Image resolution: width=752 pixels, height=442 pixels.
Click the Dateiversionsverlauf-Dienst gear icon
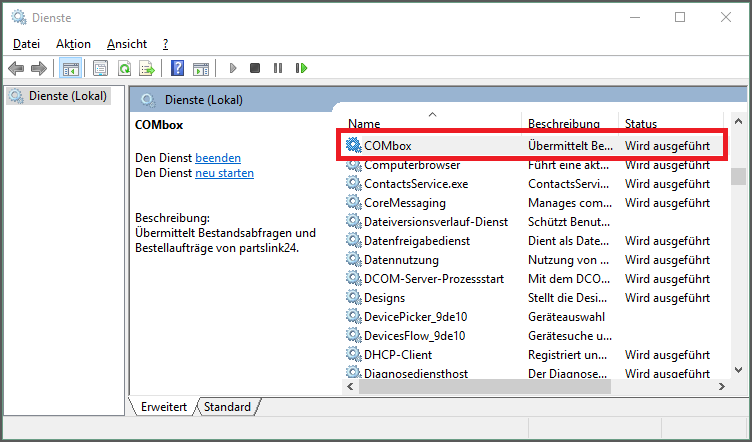tap(353, 221)
